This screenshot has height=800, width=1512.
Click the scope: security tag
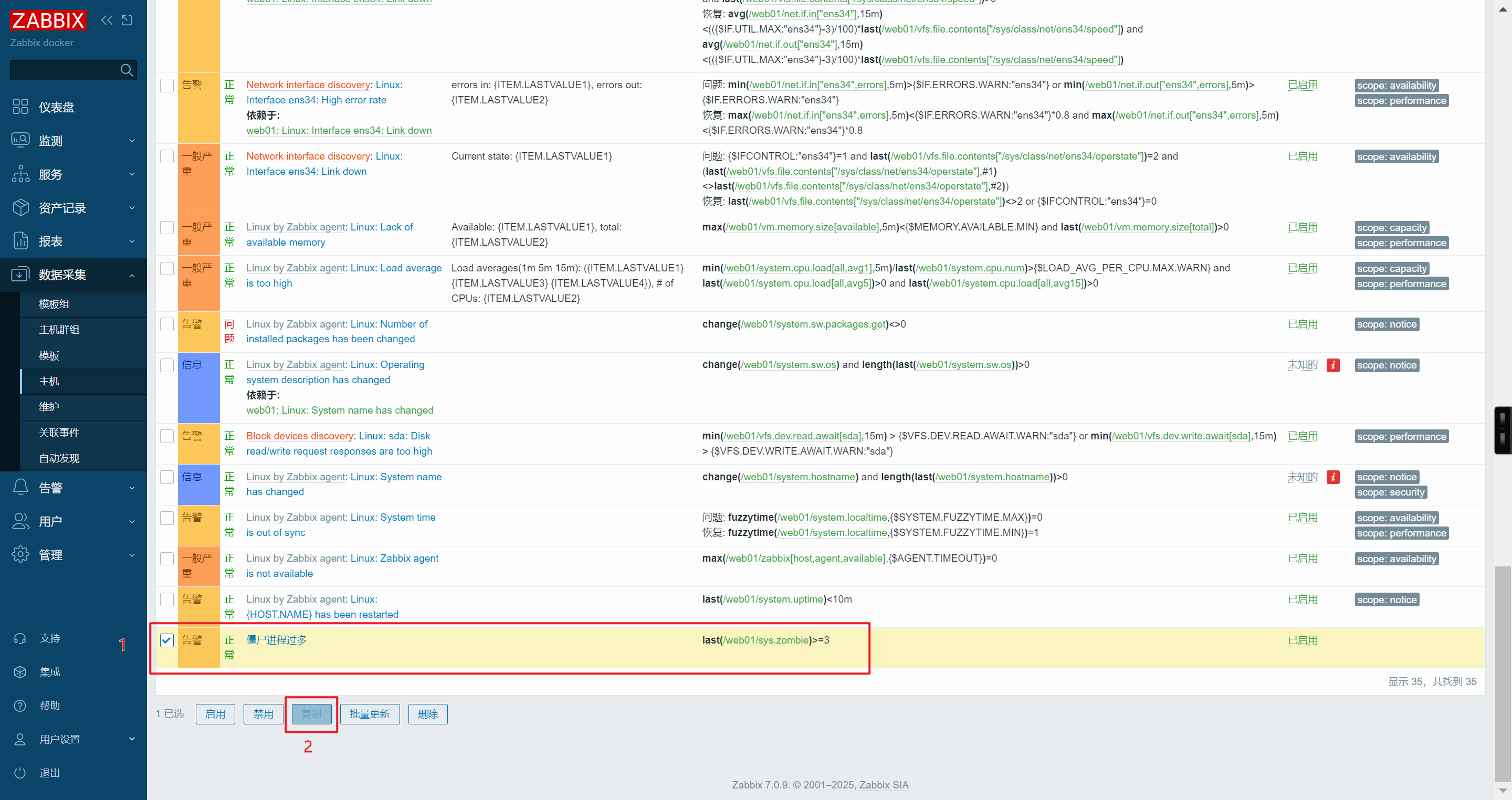coord(1391,492)
